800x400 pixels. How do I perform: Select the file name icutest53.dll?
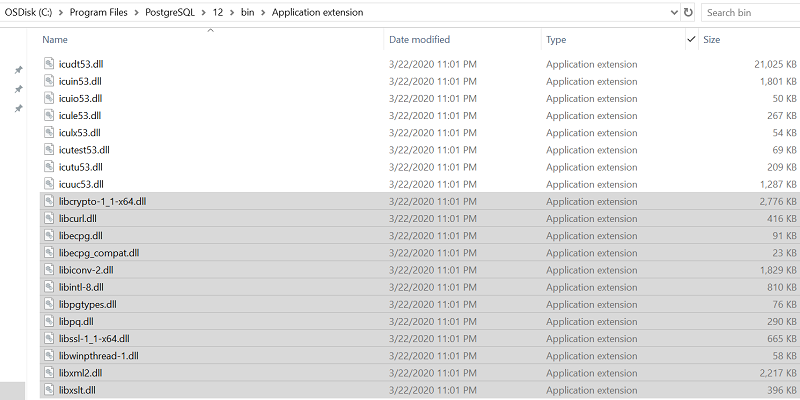(84, 150)
